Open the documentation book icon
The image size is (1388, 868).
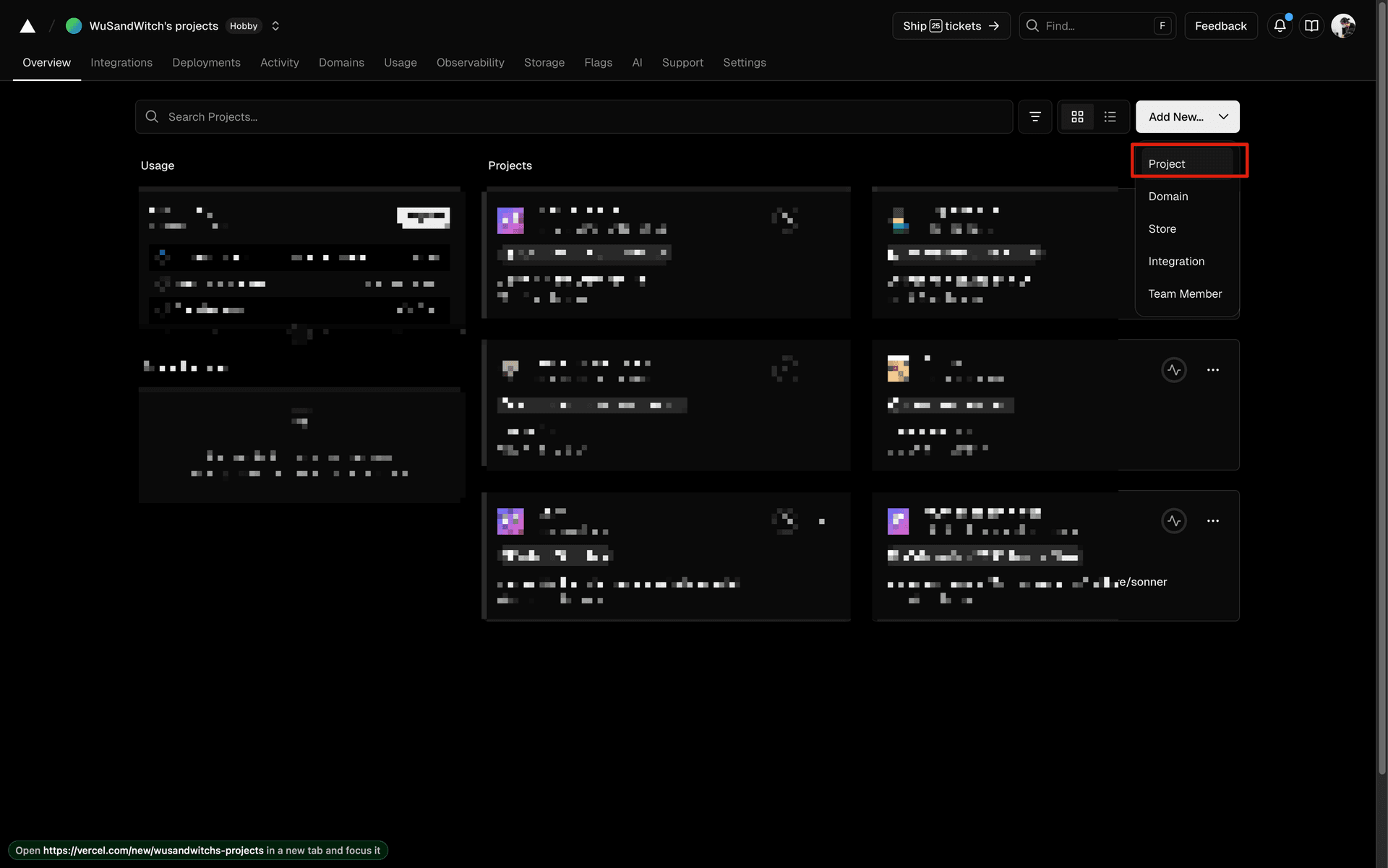pyautogui.click(x=1311, y=26)
